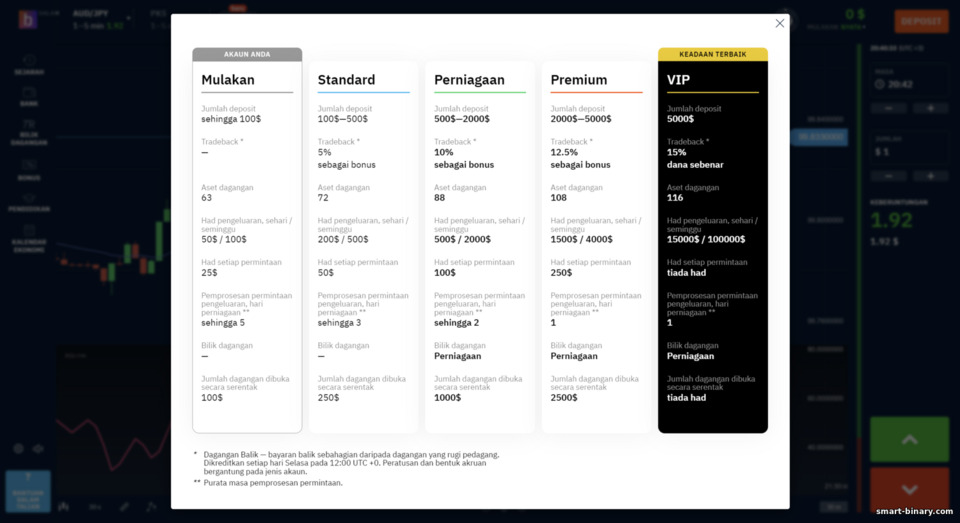Decrease expiry time with minus button
The image size is (960, 523).
(x=889, y=108)
